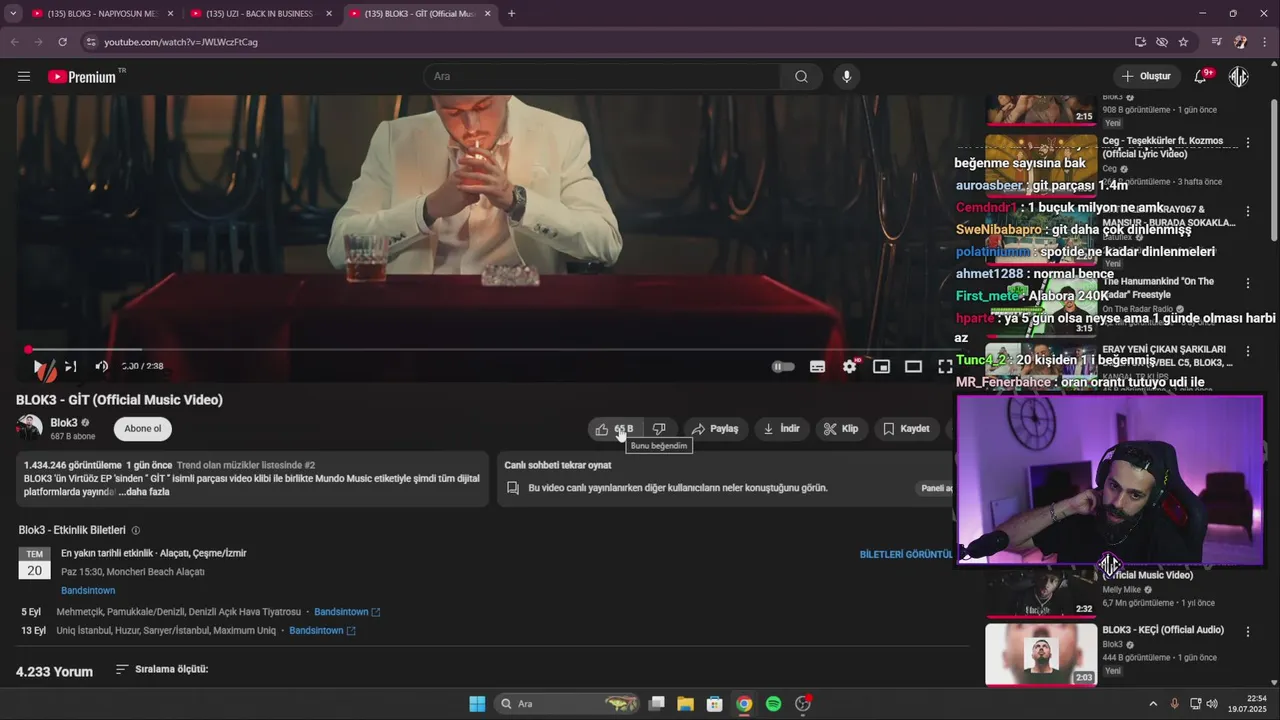This screenshot has width=1280, height=720.
Task: Create a clip with Klip button
Action: 841,429
